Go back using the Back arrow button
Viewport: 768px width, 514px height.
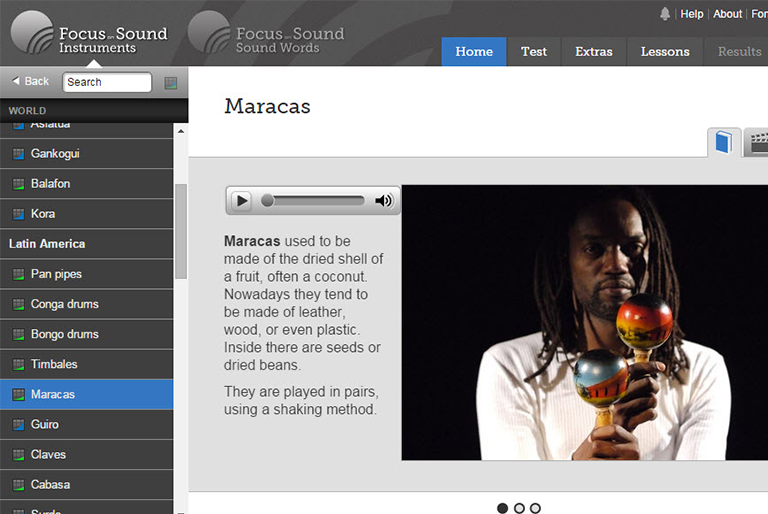30,81
